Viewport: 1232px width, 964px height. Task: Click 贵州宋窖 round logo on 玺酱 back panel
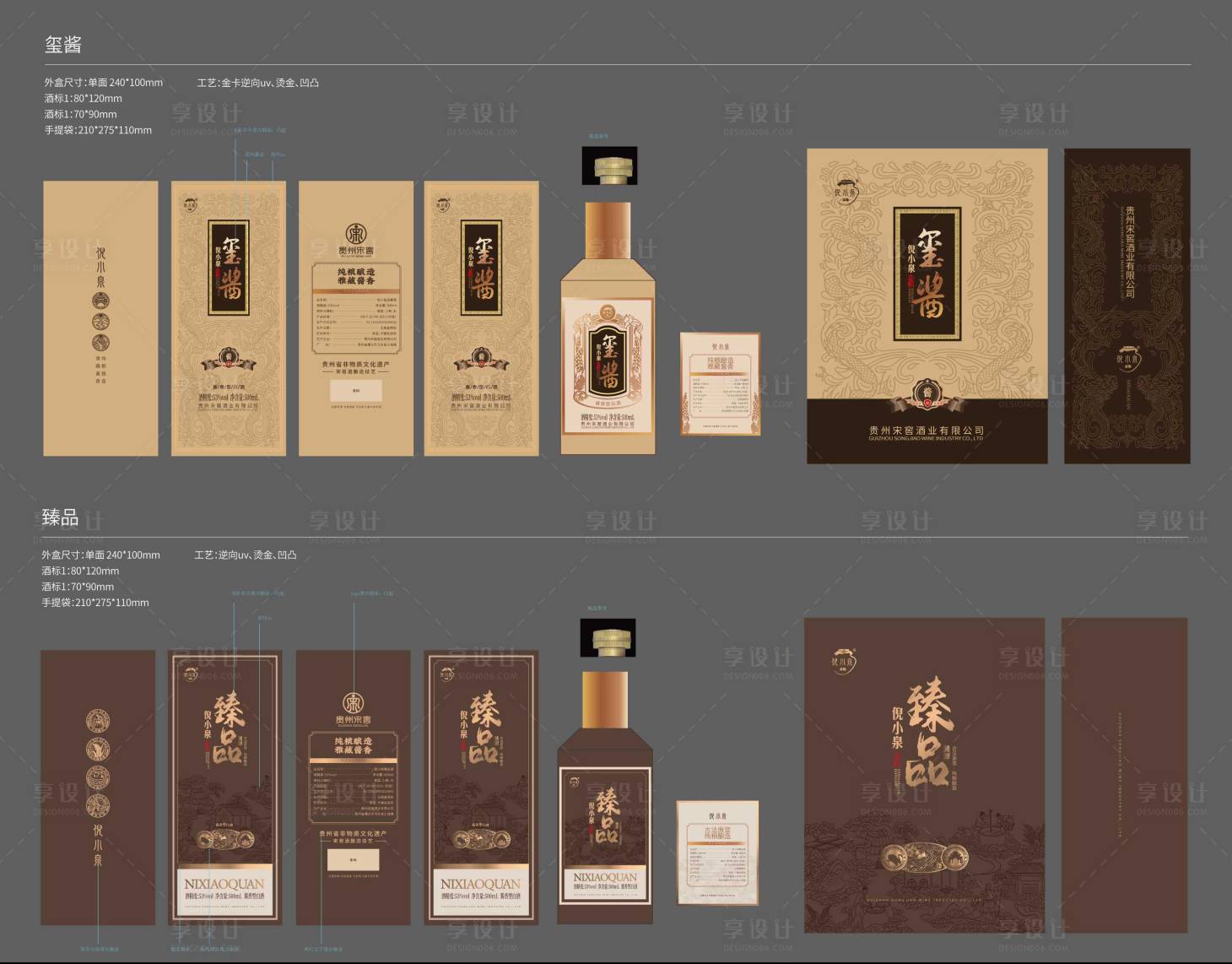[x=356, y=233]
